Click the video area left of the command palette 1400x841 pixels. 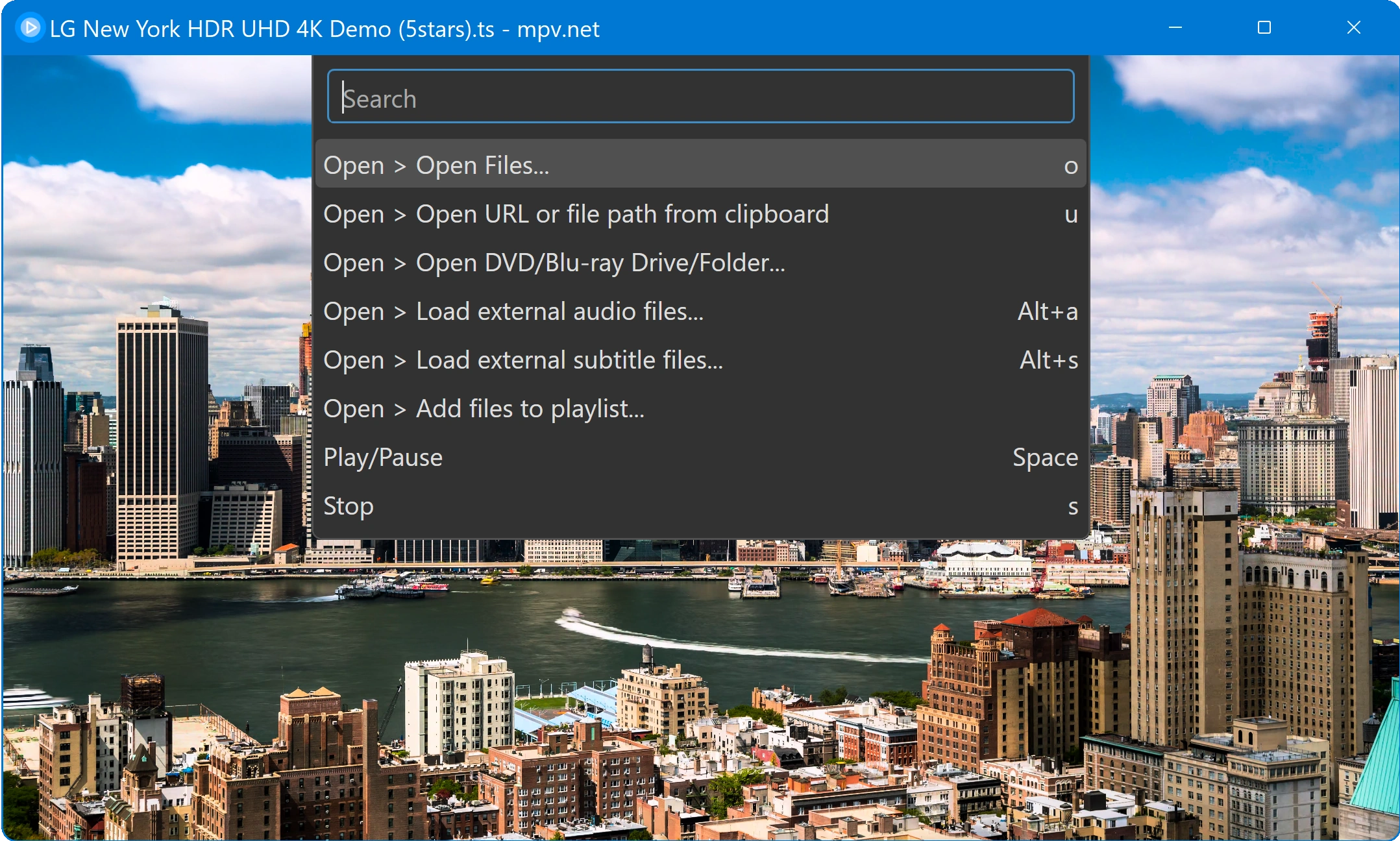[156, 389]
